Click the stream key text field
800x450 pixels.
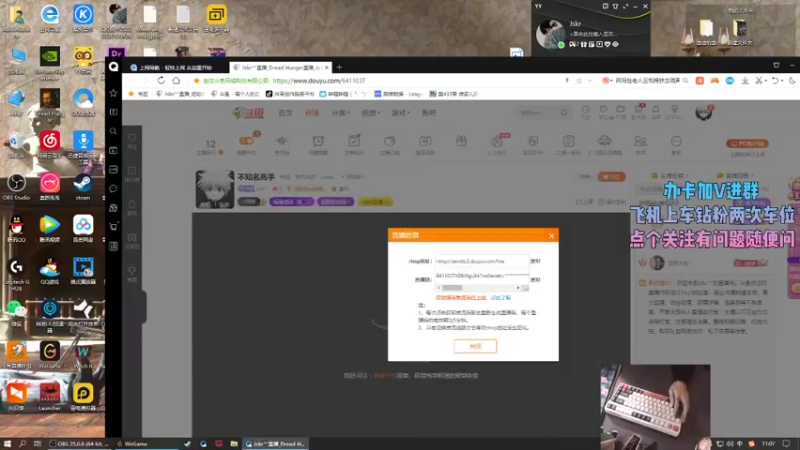point(482,276)
